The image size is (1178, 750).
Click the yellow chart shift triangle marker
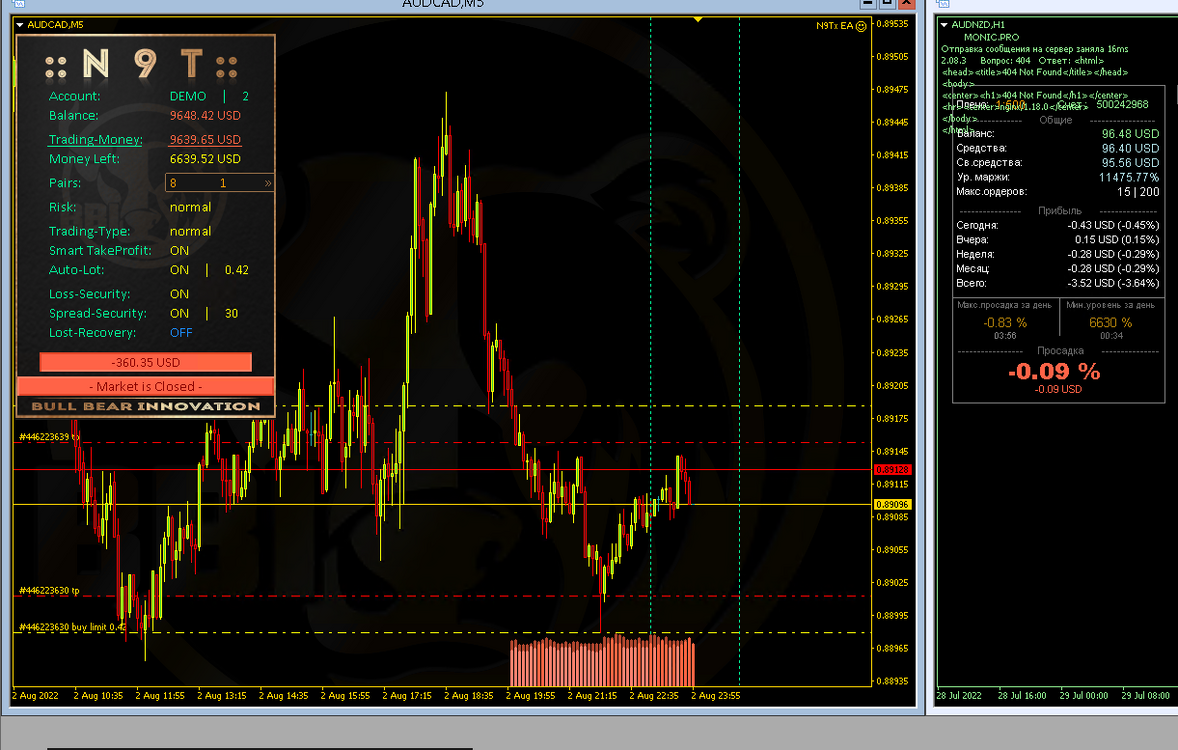click(698, 20)
